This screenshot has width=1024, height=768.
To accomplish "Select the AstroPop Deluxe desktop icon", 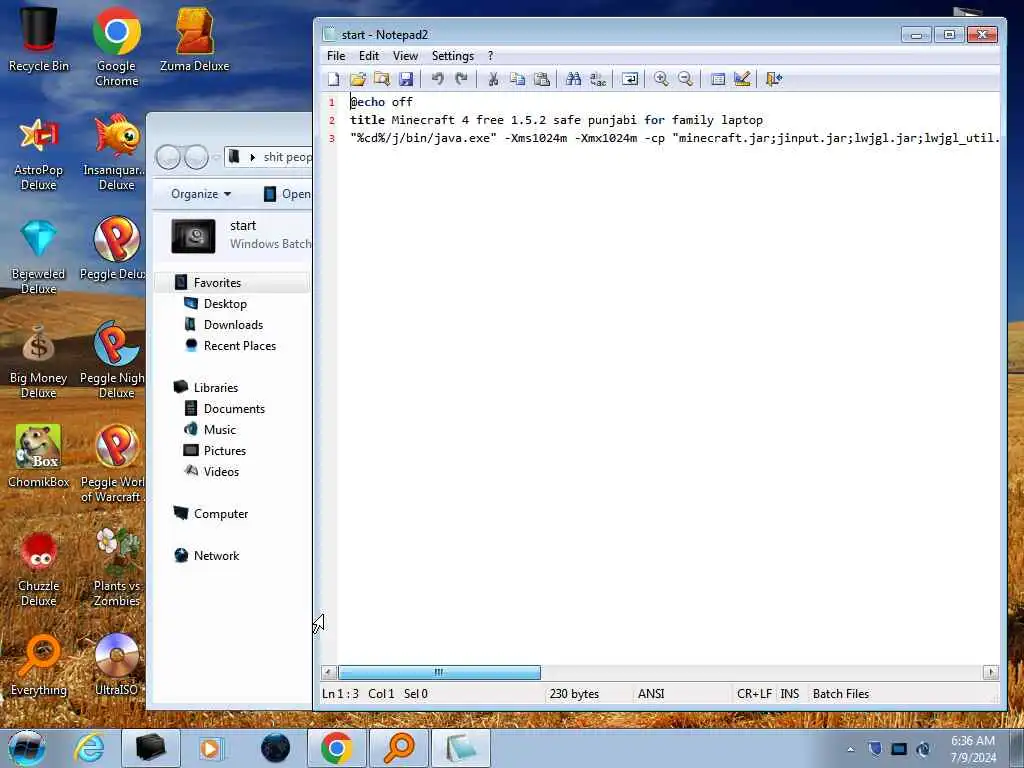I will point(39,155).
